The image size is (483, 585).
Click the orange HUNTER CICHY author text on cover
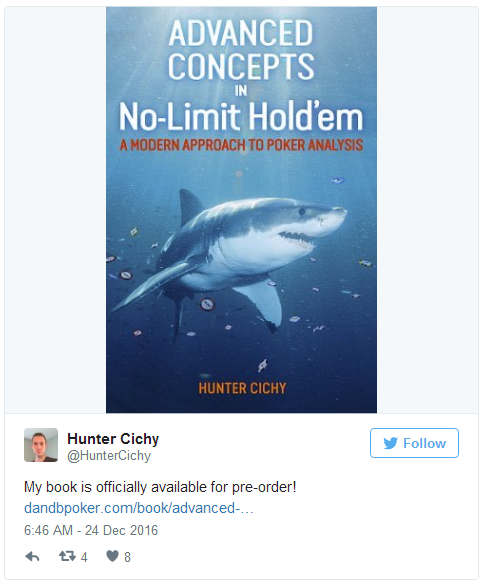tap(242, 388)
